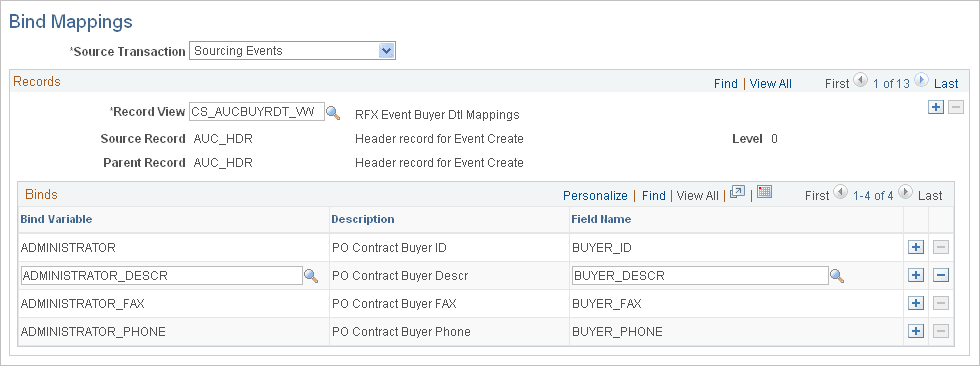Delete the ADMINISTRATOR bind row
Viewport: 980px width, 366px height.
tap(941, 247)
